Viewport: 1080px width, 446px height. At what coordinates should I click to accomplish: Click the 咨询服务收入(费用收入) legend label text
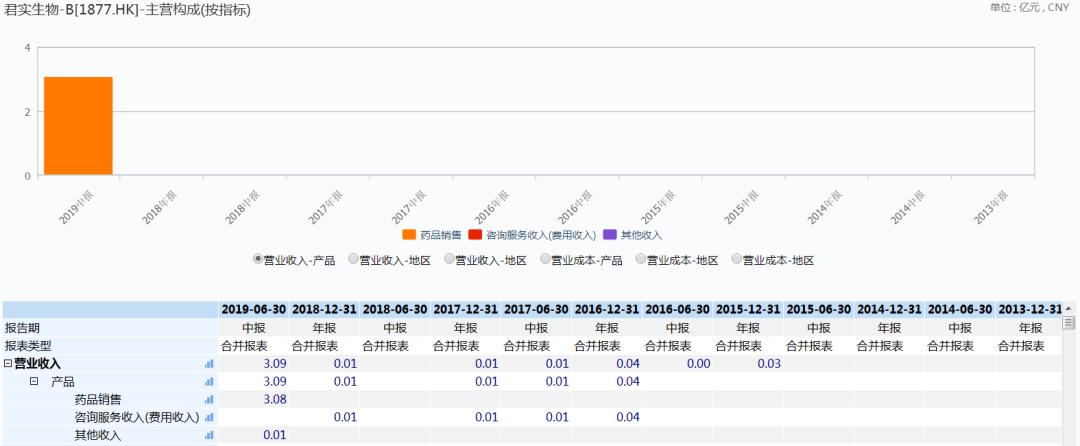tap(541, 235)
